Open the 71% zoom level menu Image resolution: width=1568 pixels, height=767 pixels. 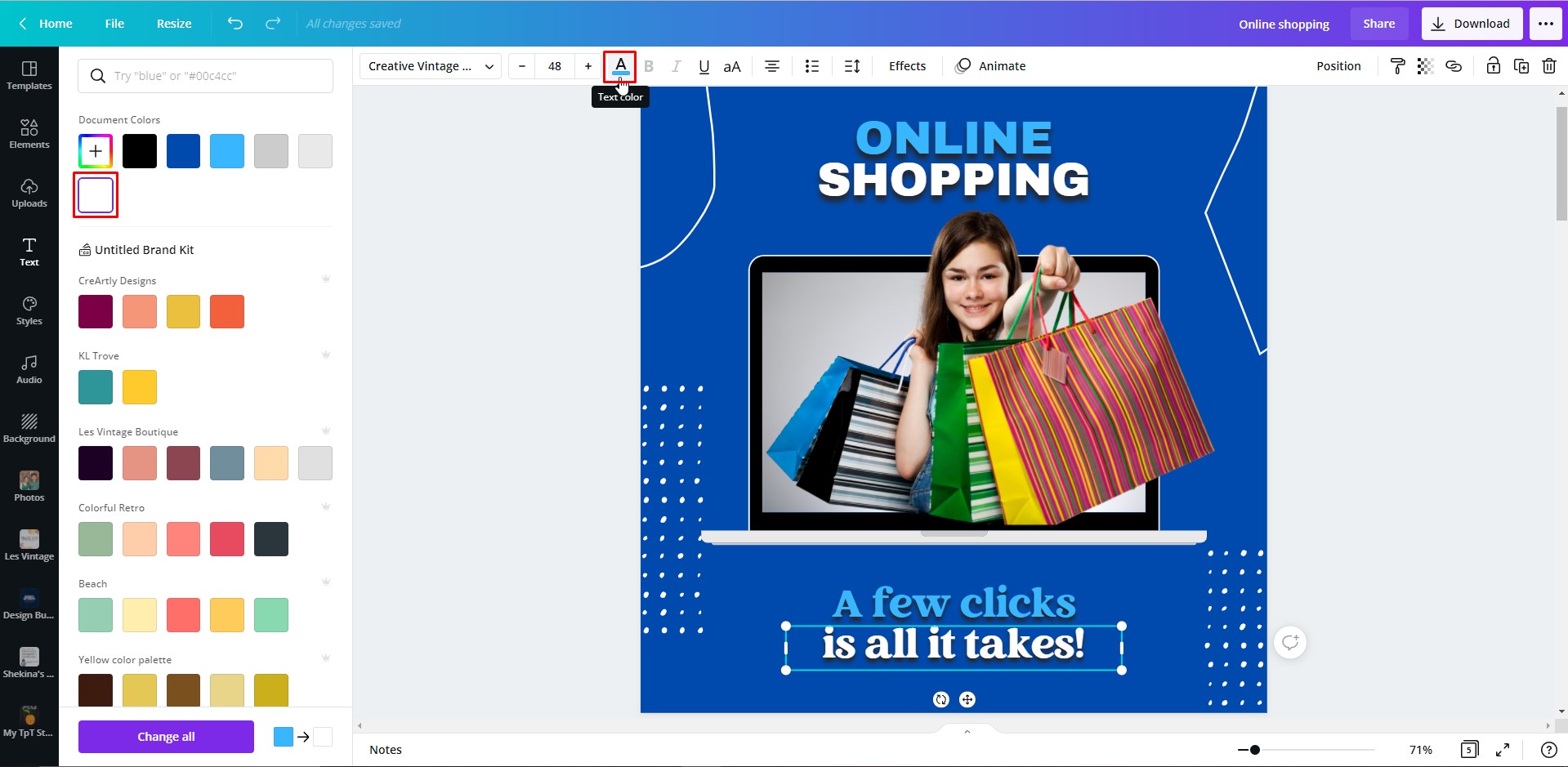tap(1421, 750)
